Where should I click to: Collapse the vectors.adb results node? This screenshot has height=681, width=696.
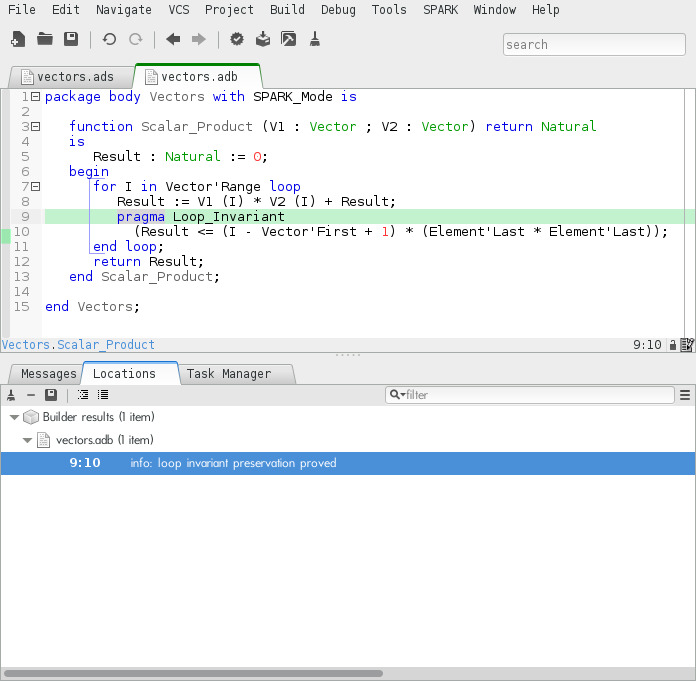click(x=28, y=440)
